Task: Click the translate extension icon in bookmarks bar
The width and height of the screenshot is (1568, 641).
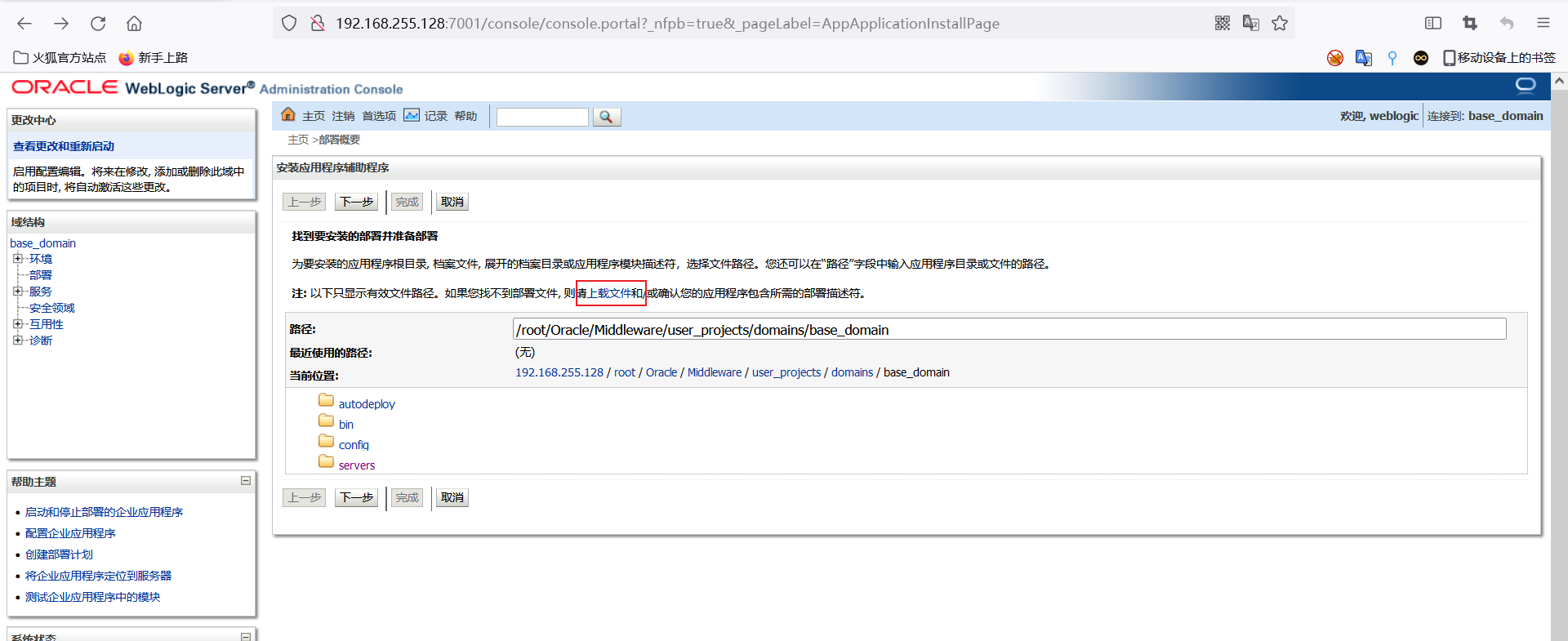Action: click(1364, 58)
